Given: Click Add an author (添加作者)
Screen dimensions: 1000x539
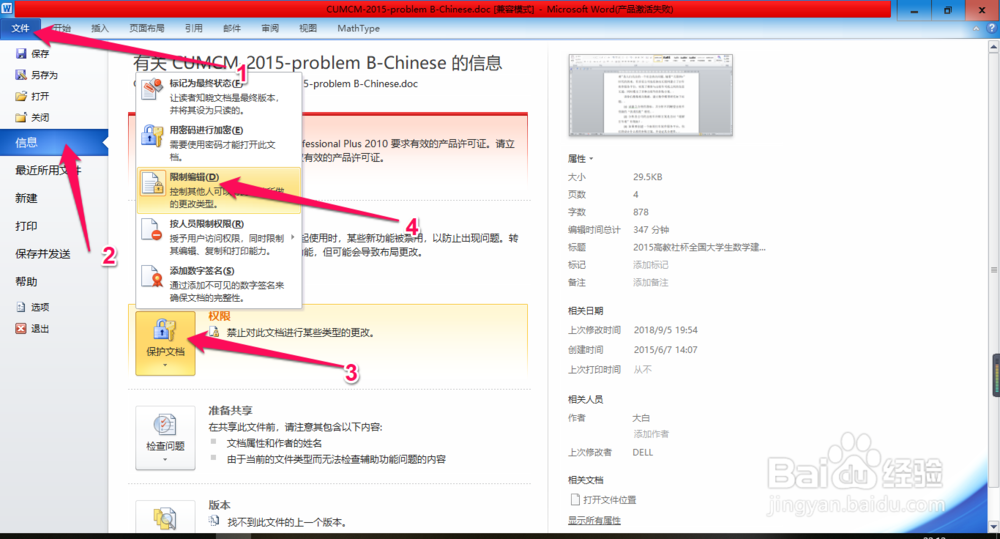Looking at the screenshot, I should coord(651,434).
